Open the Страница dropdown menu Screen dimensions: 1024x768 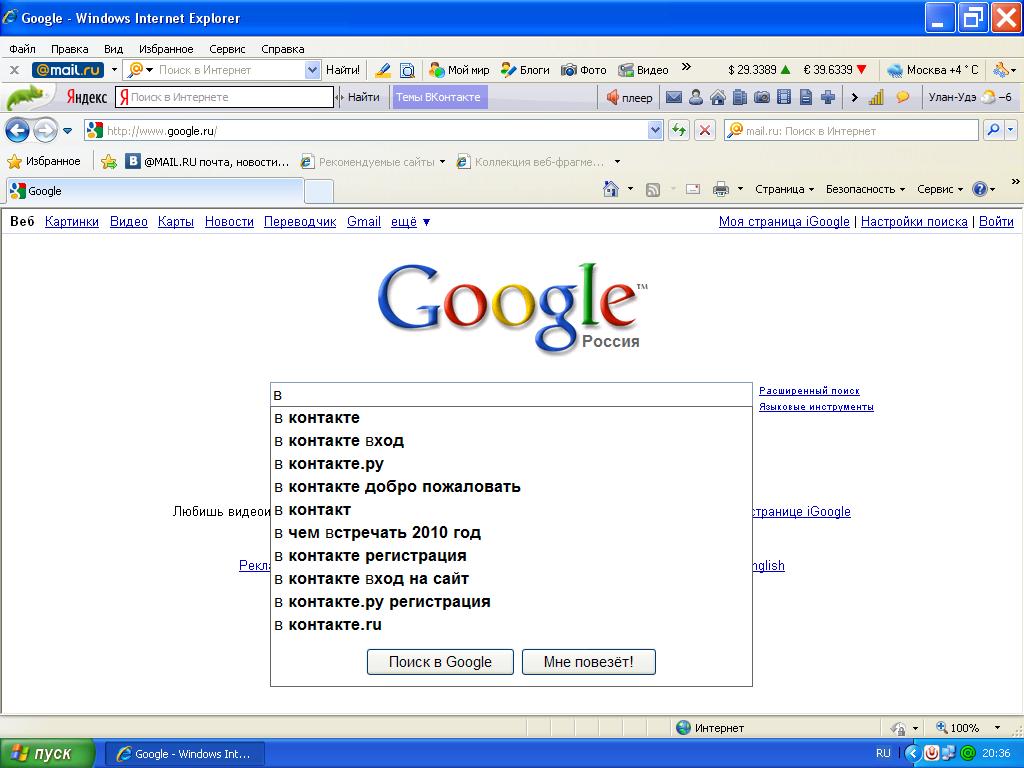click(x=784, y=189)
